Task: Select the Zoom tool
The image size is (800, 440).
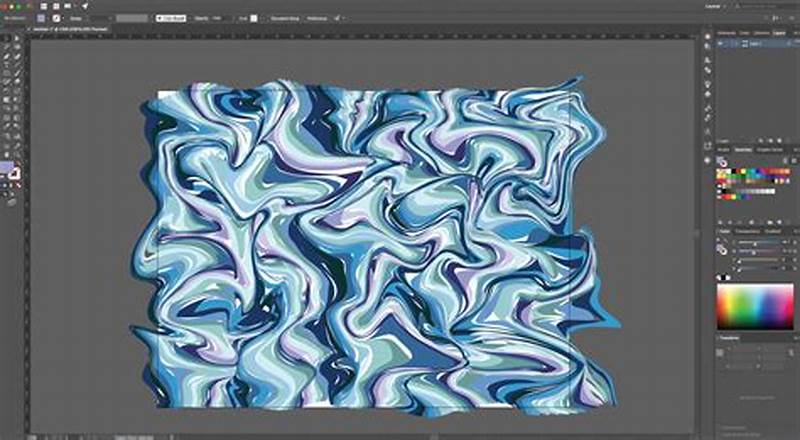Action: pos(17,155)
